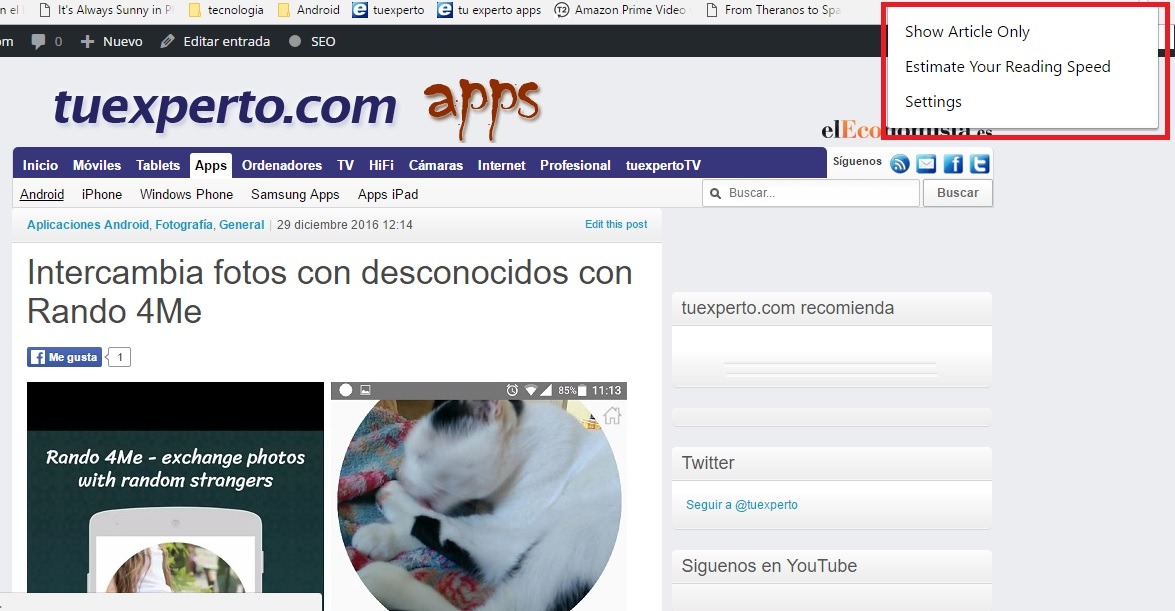Screen dimensions: 1175x611
Task: Open the Seguir a @tuexperto link
Action: (x=742, y=505)
